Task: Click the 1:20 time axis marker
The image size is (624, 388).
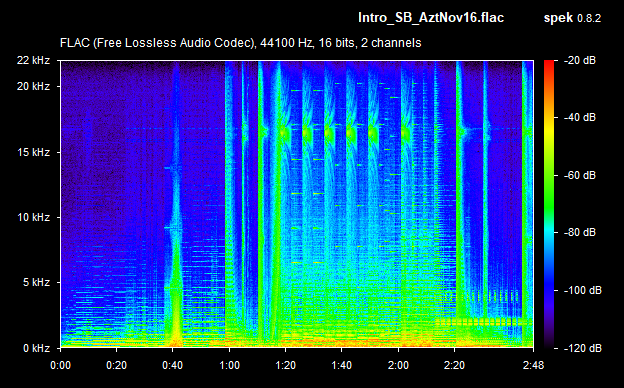Action: click(285, 365)
